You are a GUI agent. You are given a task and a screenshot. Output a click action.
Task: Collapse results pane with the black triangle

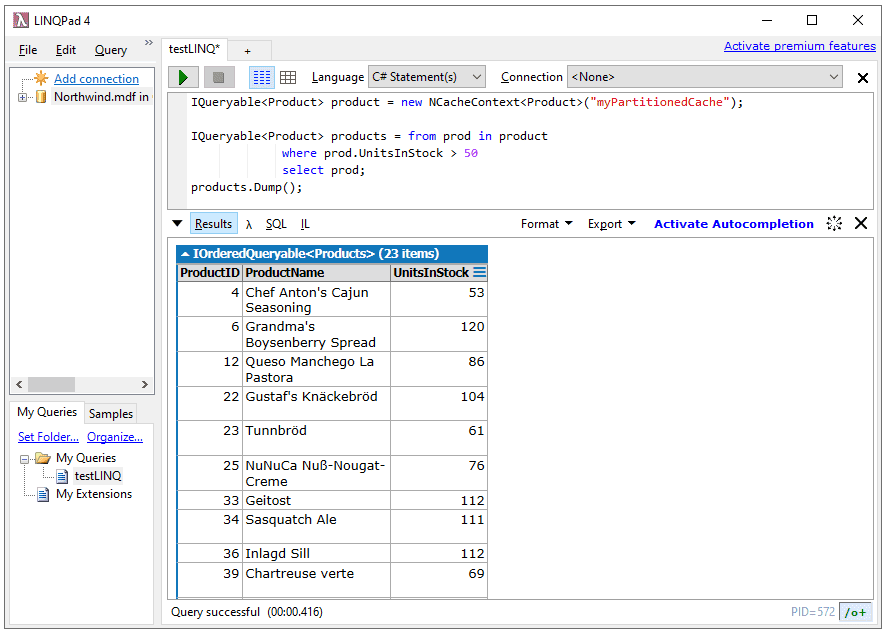coord(177,223)
